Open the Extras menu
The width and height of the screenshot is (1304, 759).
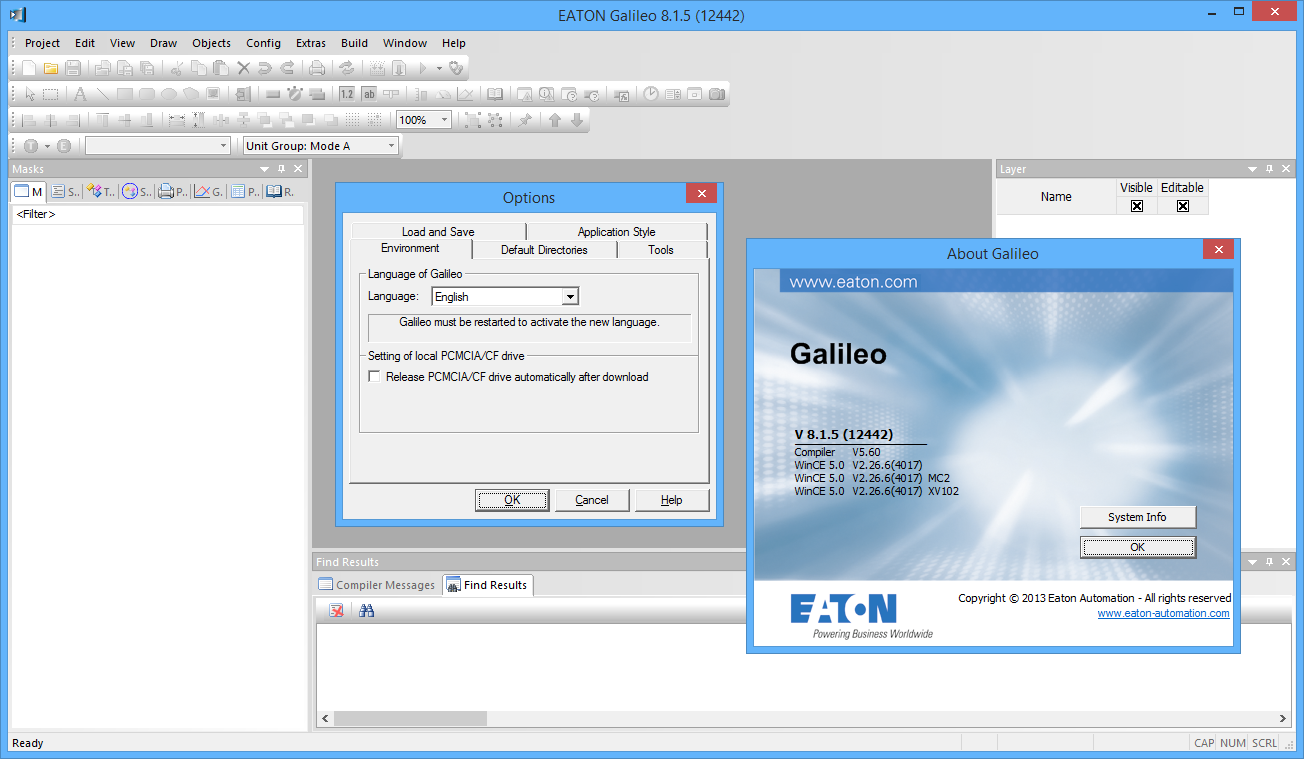311,43
